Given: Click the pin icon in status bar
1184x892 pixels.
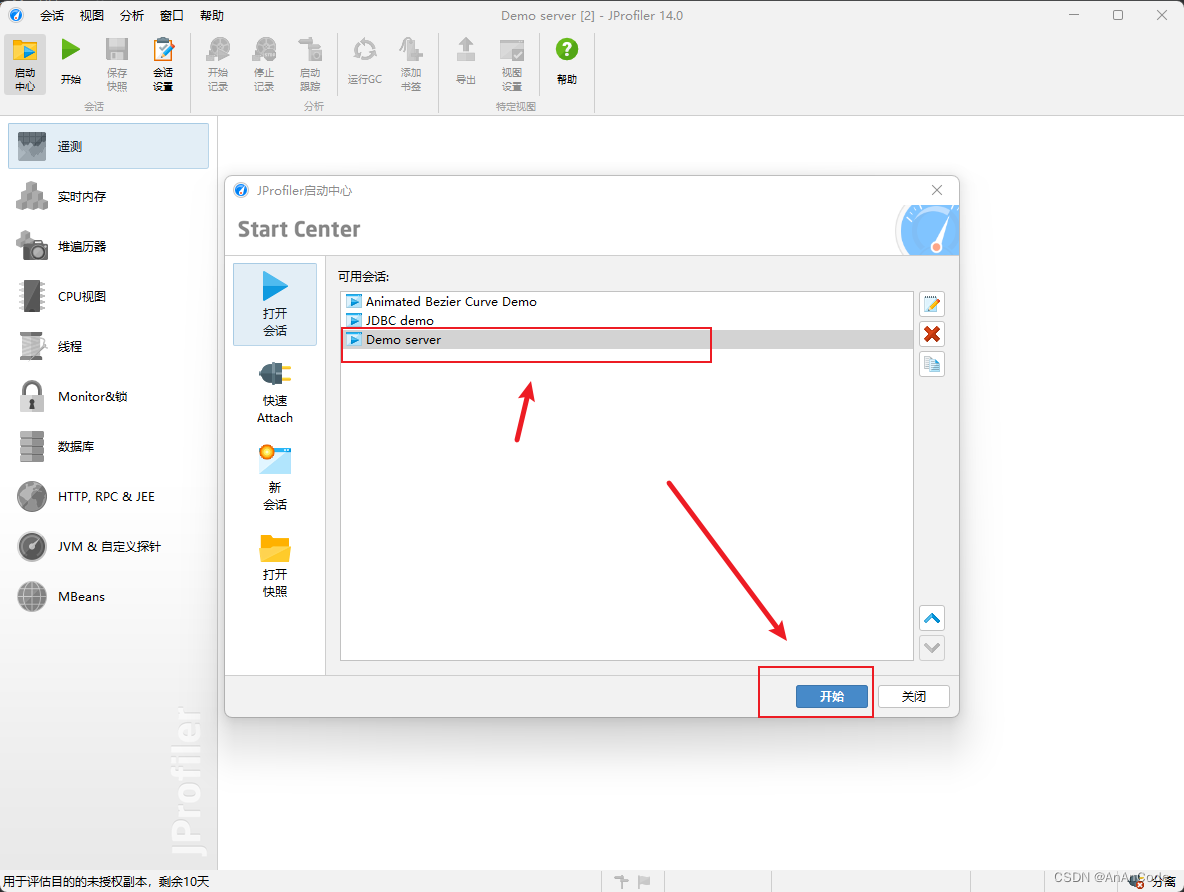Looking at the screenshot, I should (x=621, y=881).
